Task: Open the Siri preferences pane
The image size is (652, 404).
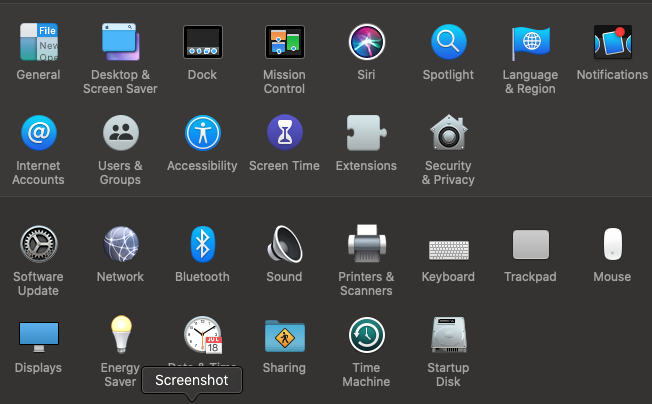Action: 366,42
